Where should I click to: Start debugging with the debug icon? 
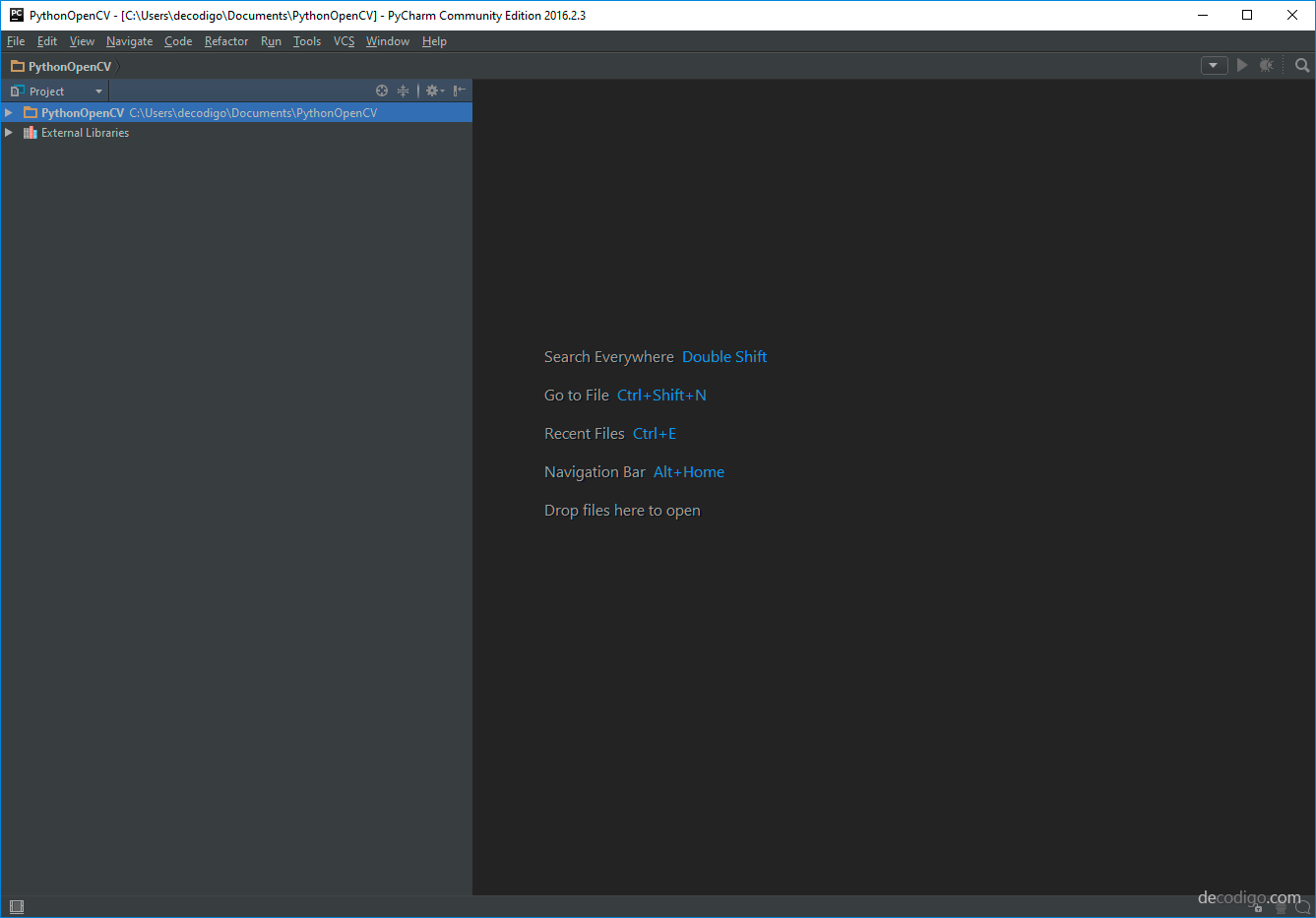(x=1267, y=65)
